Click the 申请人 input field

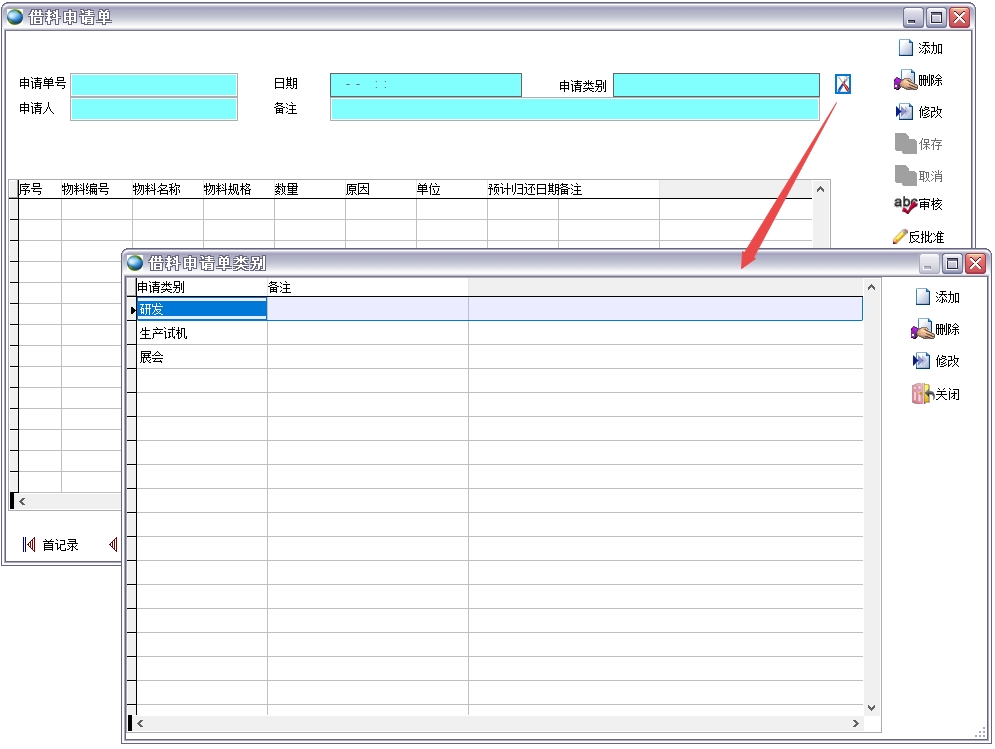coord(154,109)
